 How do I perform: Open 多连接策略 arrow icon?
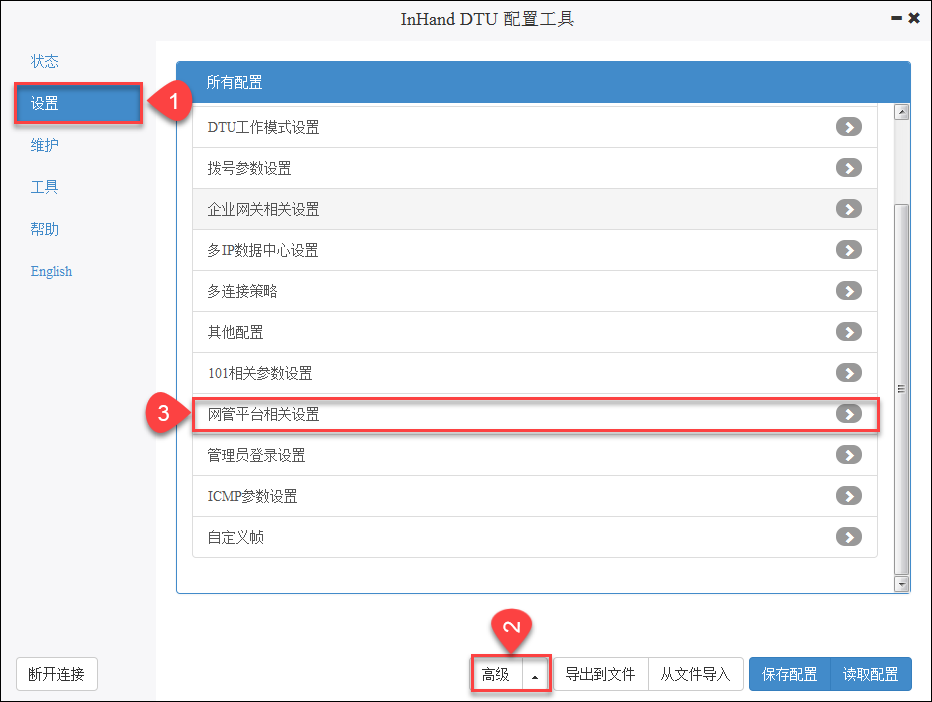point(849,291)
